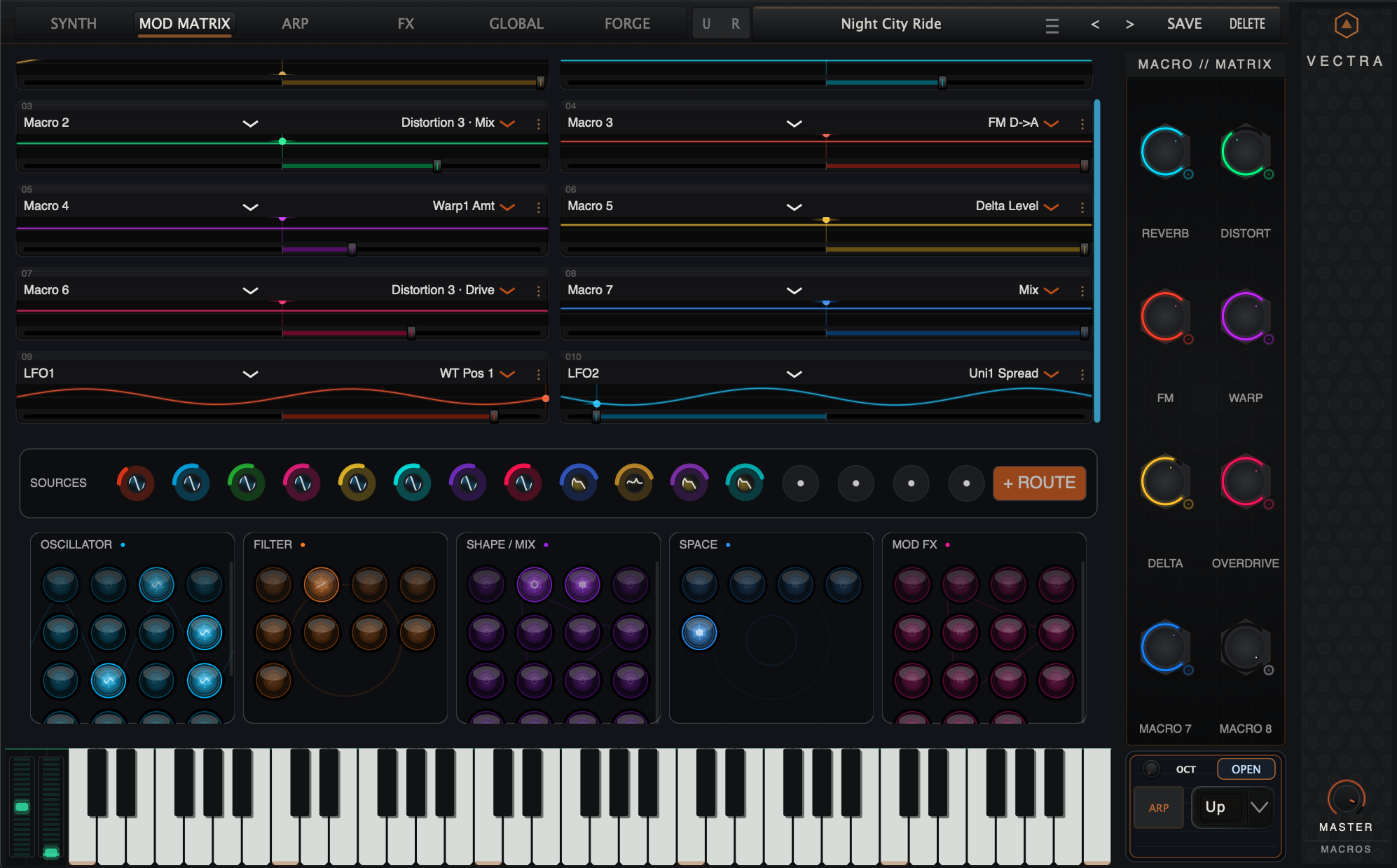1397x868 pixels.
Task: Toggle the first lit purple SHAPE / MIX node
Action: click(x=535, y=584)
